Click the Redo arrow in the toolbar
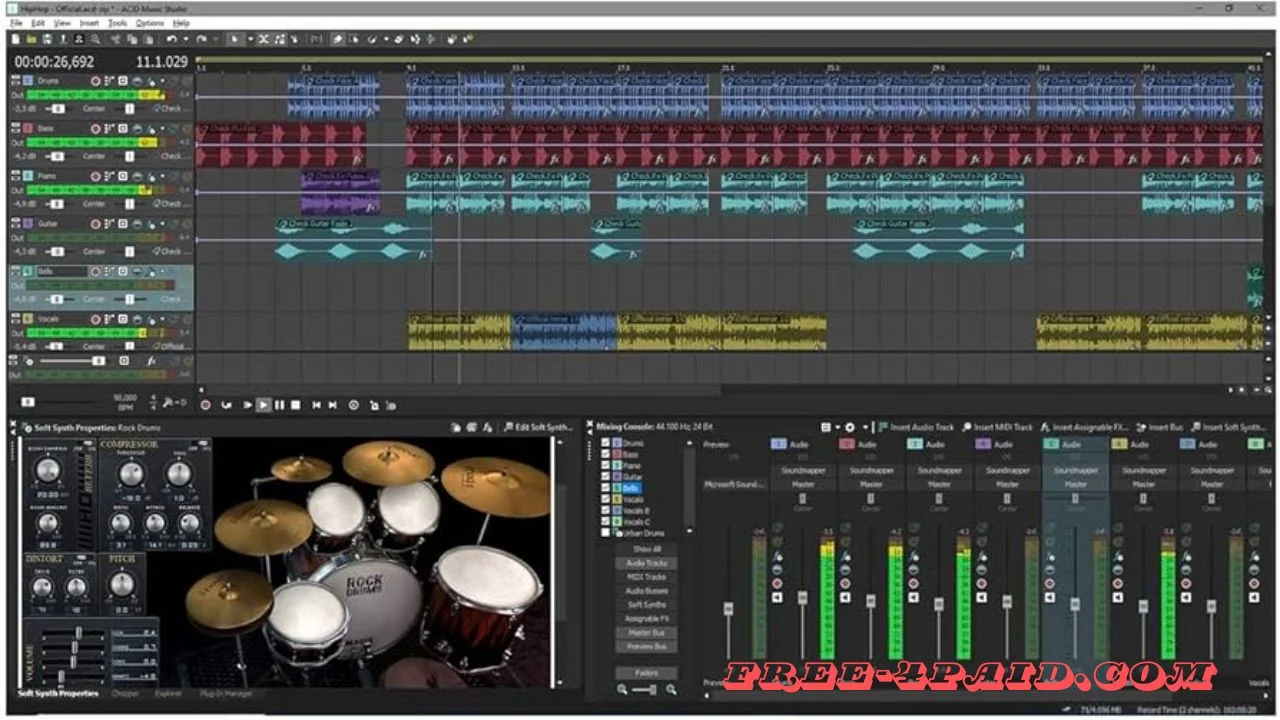The height and width of the screenshot is (720, 1280). click(x=201, y=39)
